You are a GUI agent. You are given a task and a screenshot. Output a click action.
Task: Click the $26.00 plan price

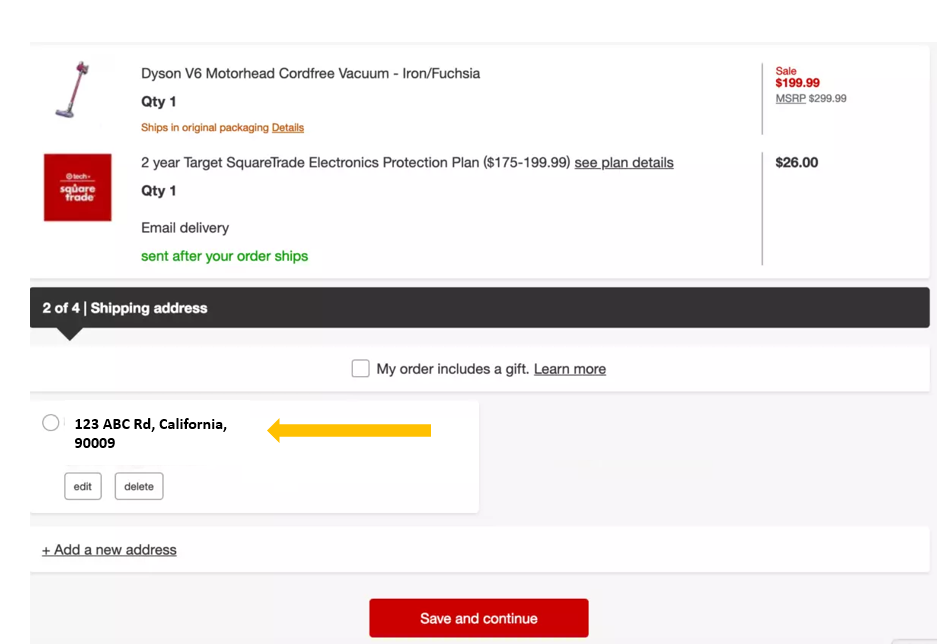tap(797, 162)
